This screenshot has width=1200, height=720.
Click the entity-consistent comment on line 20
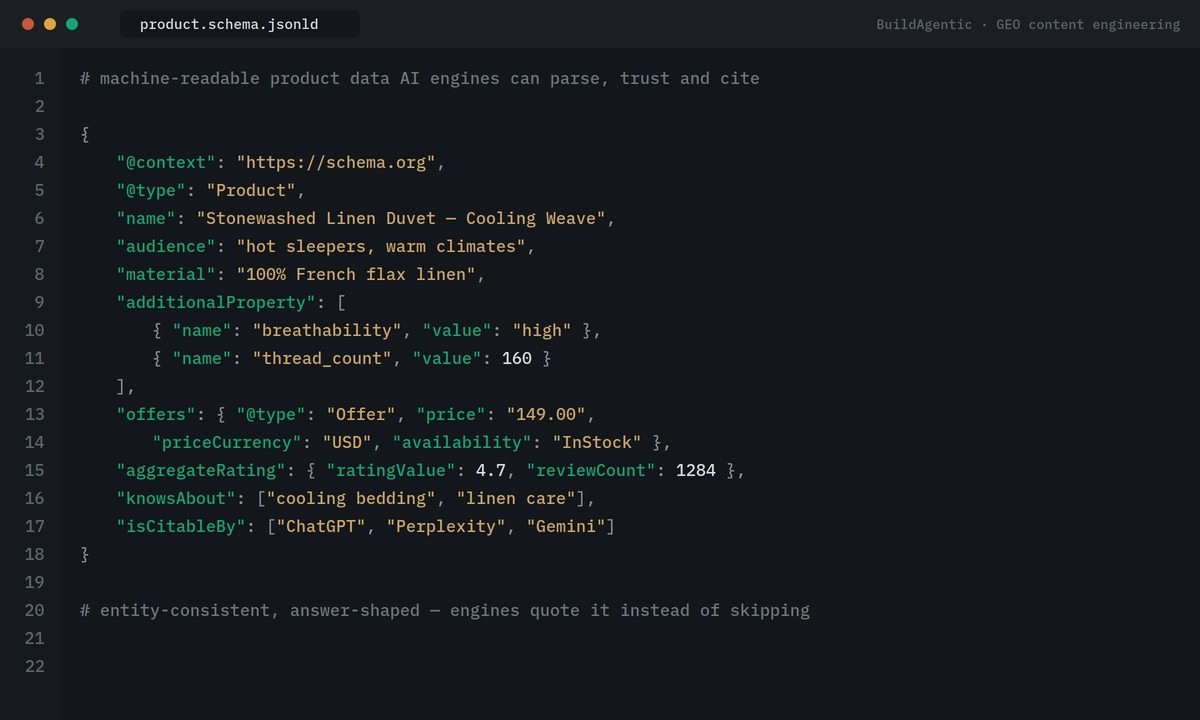point(445,610)
